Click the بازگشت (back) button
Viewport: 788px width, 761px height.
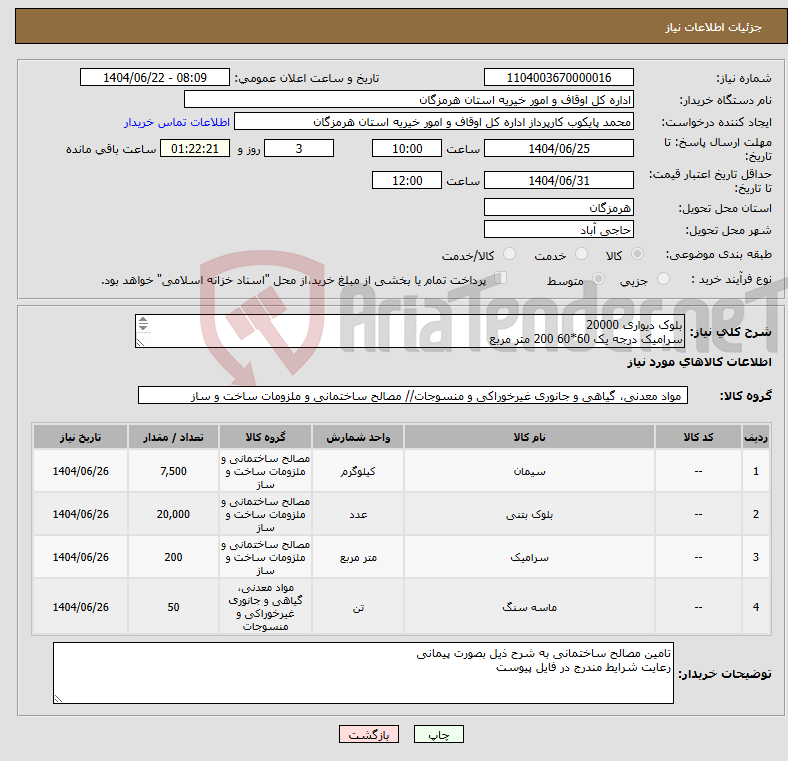point(369,734)
